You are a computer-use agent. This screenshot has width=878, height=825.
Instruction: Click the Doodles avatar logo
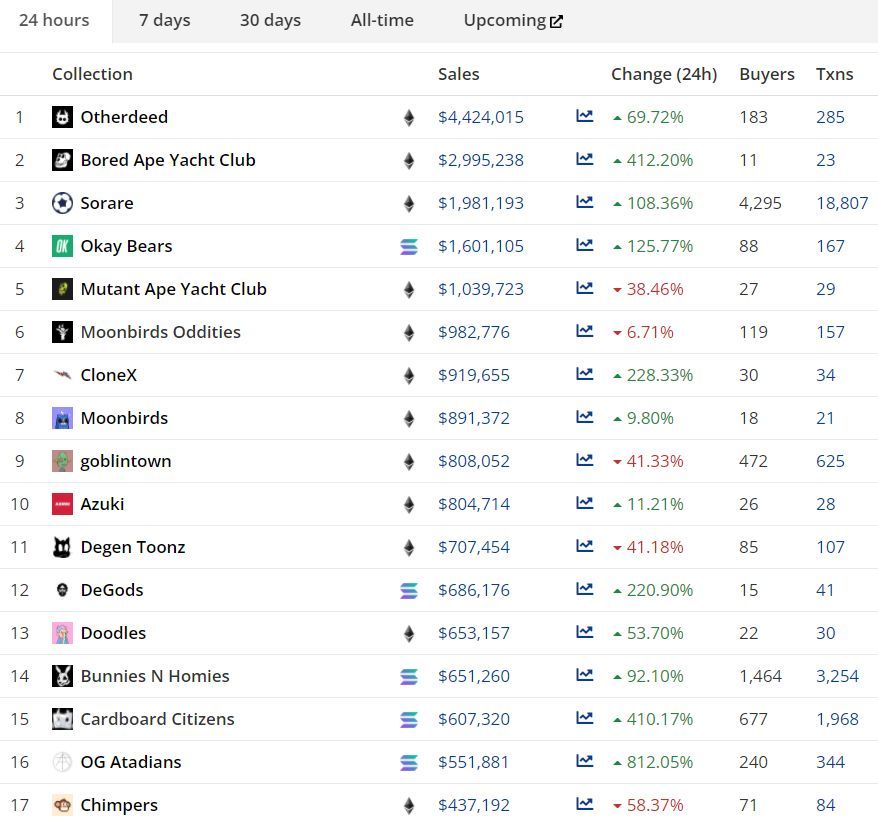62,633
